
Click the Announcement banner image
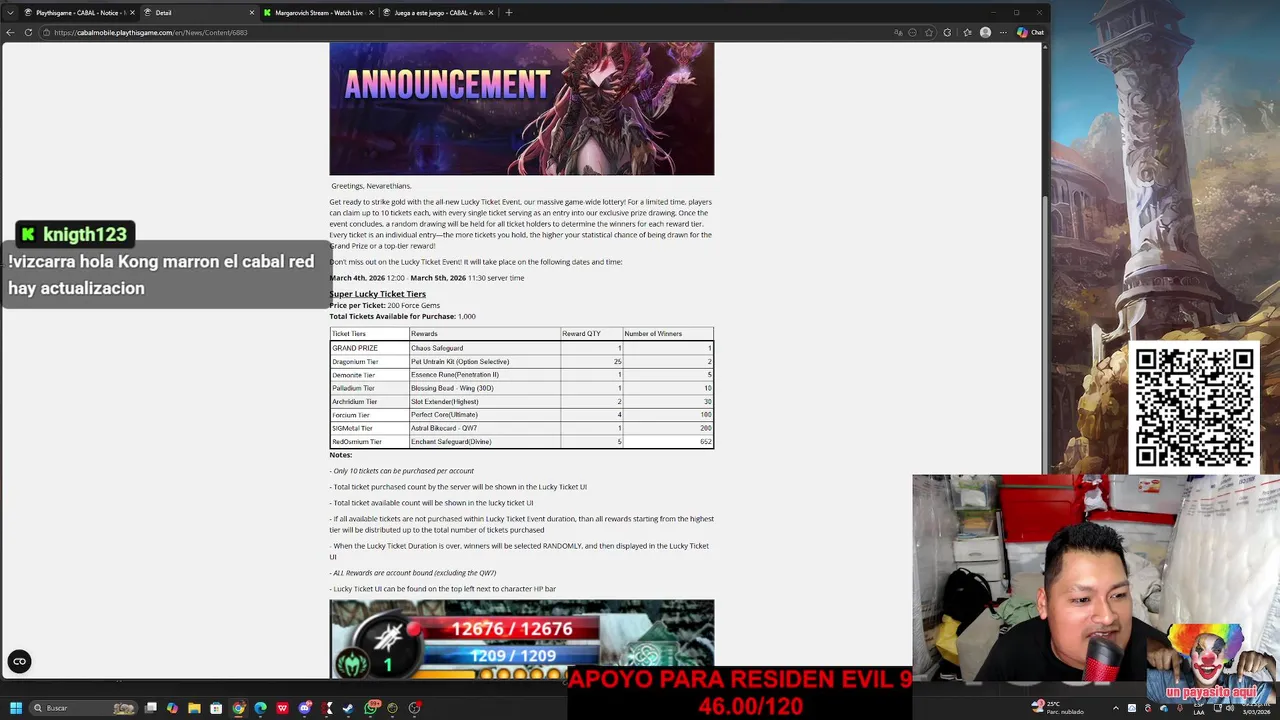tap(522, 108)
